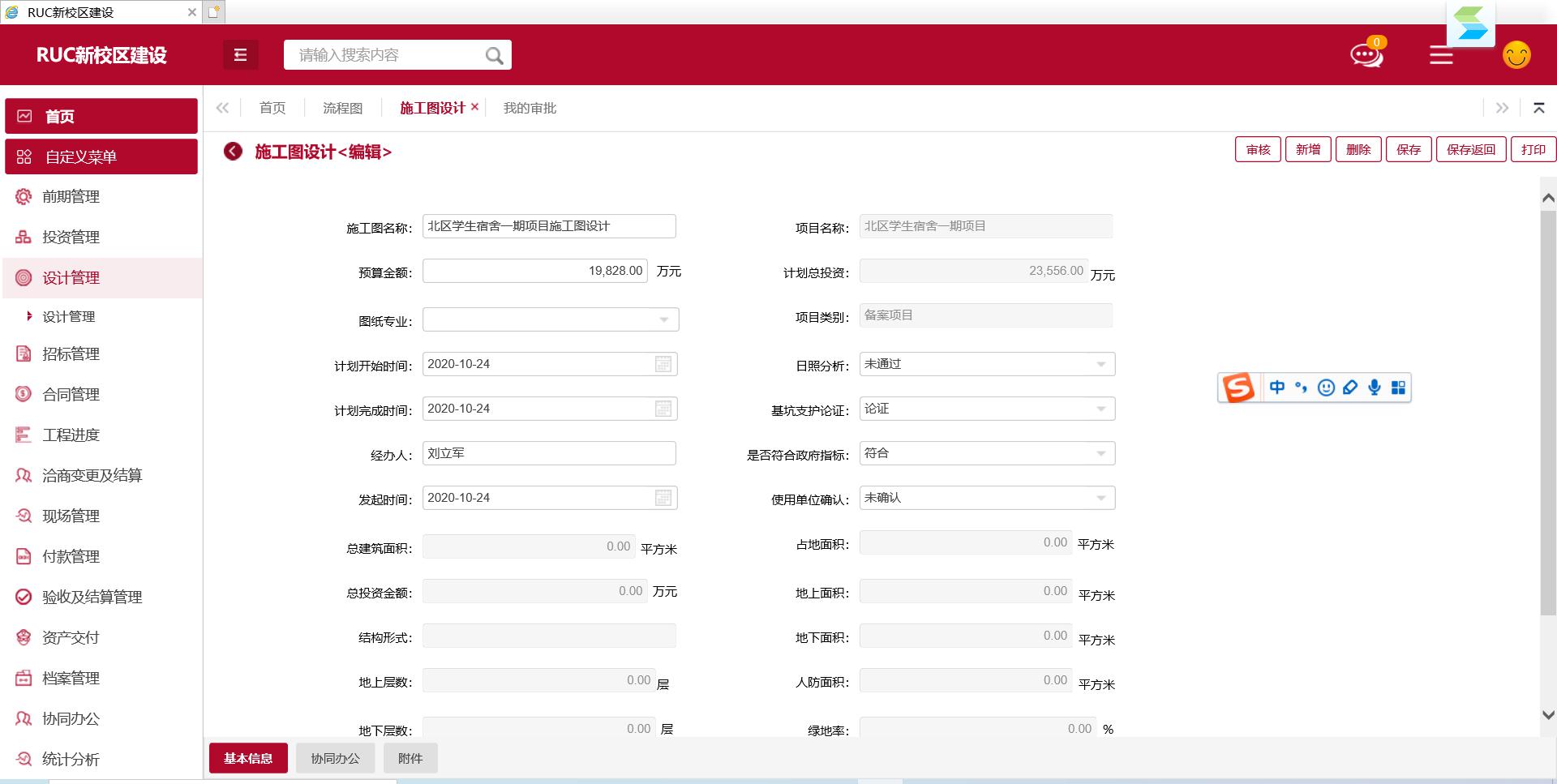This screenshot has width=1557, height=784.
Task: Click the search magnifier icon
Action: tap(494, 55)
